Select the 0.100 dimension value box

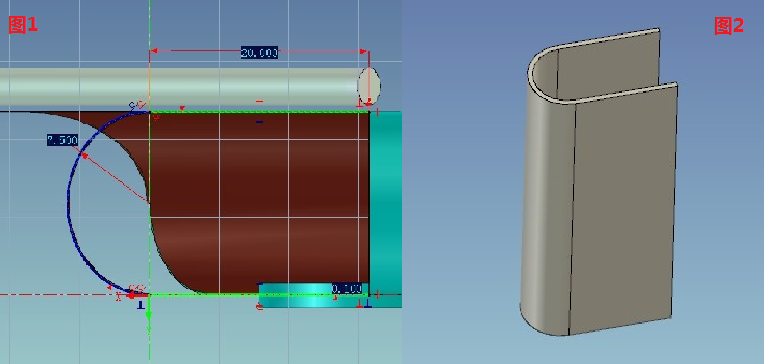click(347, 288)
